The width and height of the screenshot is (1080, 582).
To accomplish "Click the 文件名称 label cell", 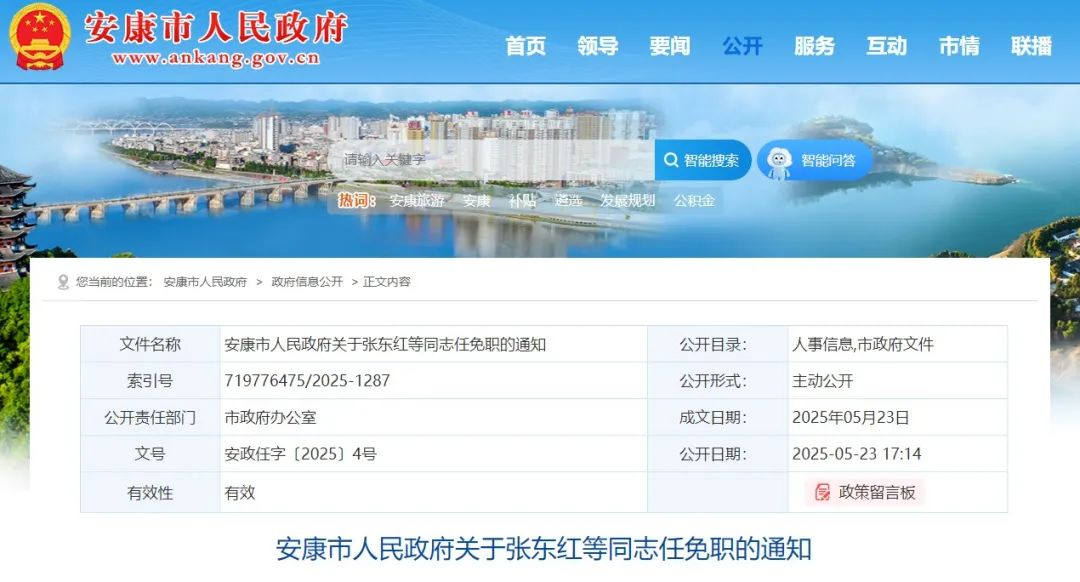I will coord(150,344).
